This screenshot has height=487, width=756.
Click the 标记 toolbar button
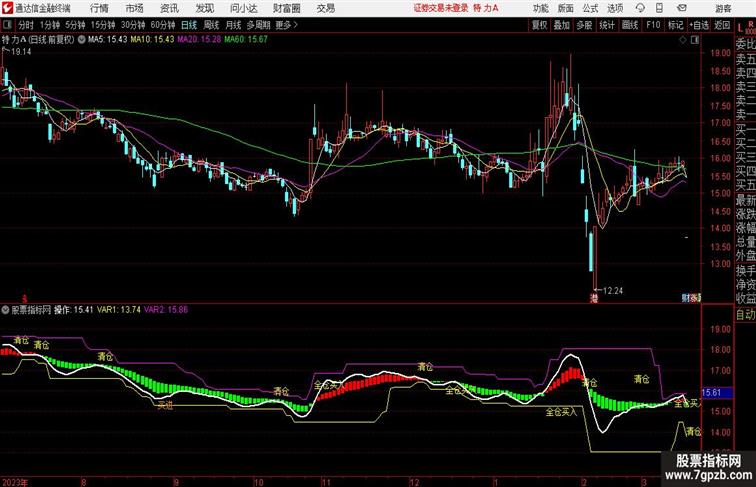tap(675, 25)
